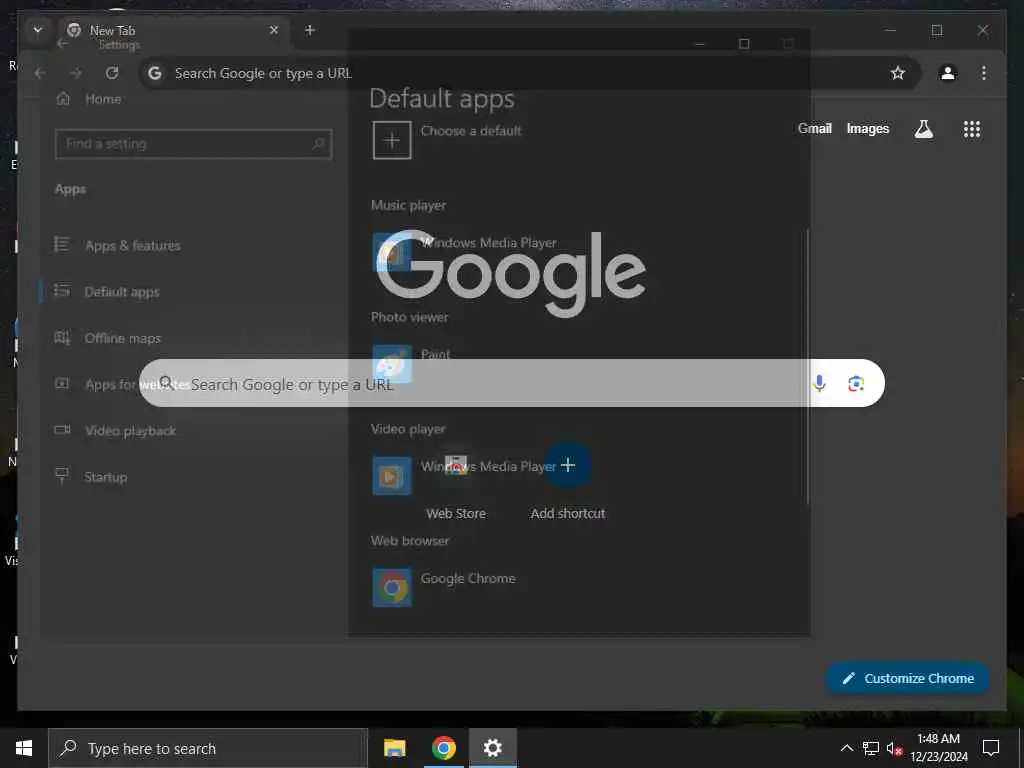The height and width of the screenshot is (768, 1024).
Task: Go to Home in the Settings window
Action: [x=89, y=99]
